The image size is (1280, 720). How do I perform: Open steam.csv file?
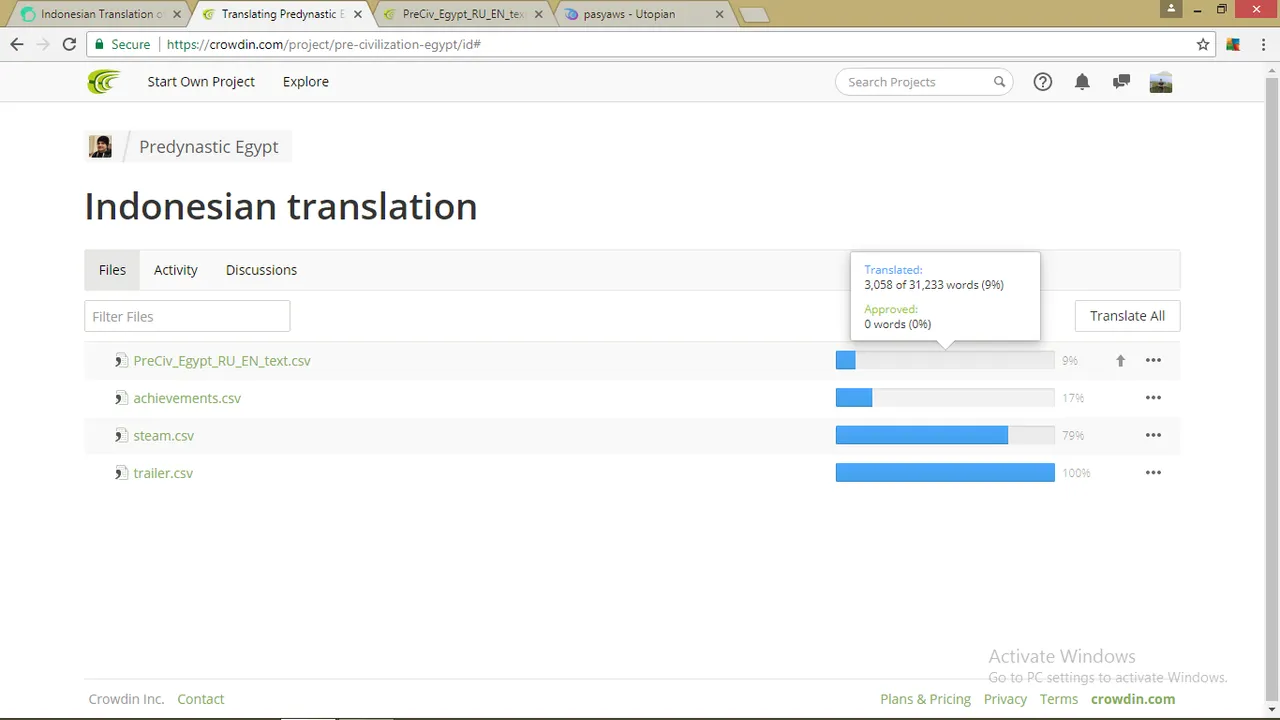[x=164, y=436]
